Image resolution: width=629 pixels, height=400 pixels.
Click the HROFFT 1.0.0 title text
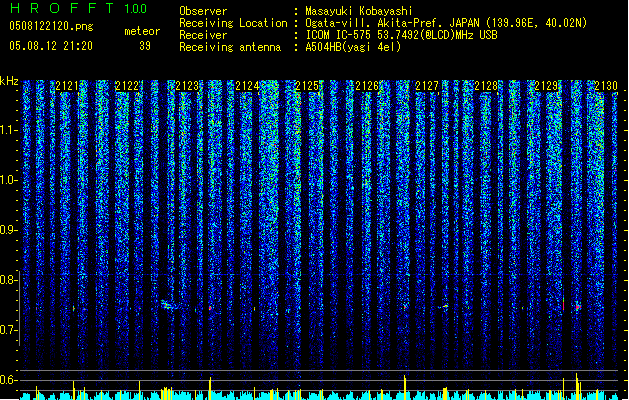79,8
